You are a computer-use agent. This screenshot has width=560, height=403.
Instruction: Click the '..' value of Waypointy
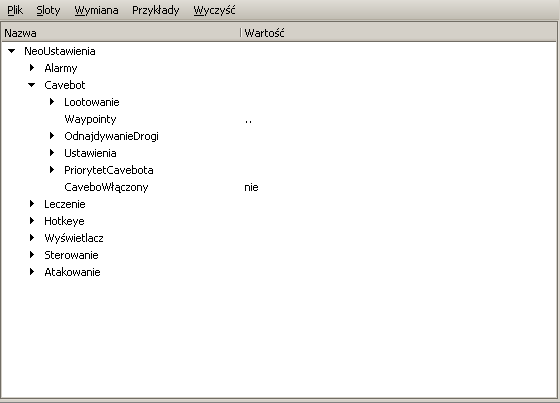click(x=248, y=121)
